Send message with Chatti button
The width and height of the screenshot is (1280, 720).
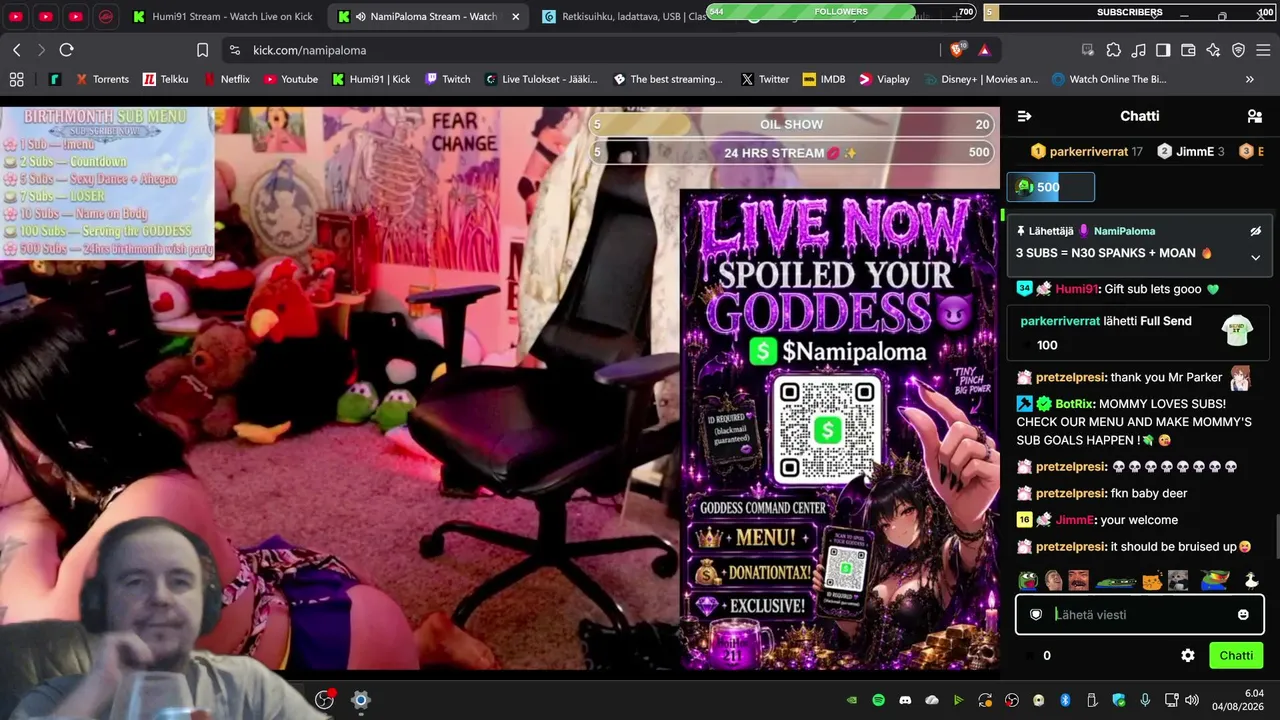(x=1236, y=656)
